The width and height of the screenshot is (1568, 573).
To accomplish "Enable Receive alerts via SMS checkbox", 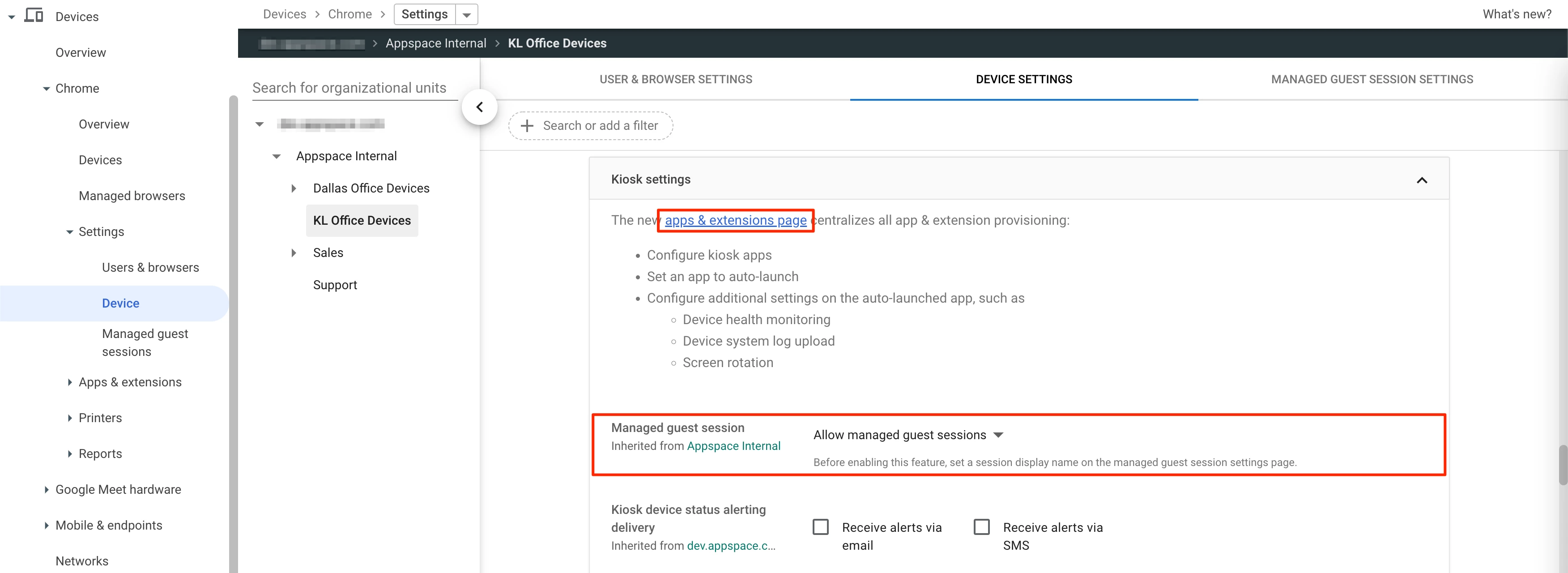I will pos(981,527).
